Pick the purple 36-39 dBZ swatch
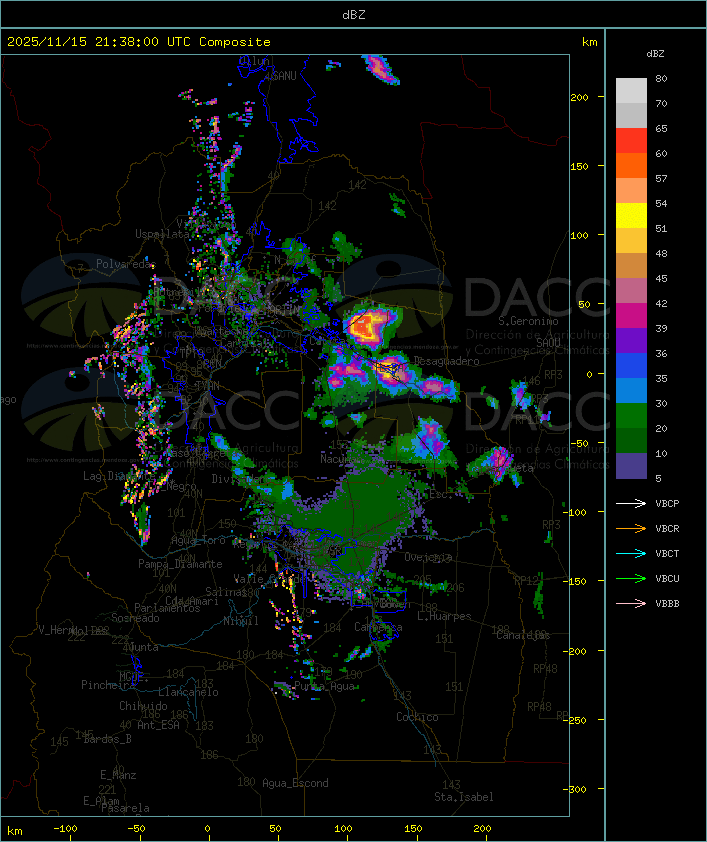 click(631, 340)
